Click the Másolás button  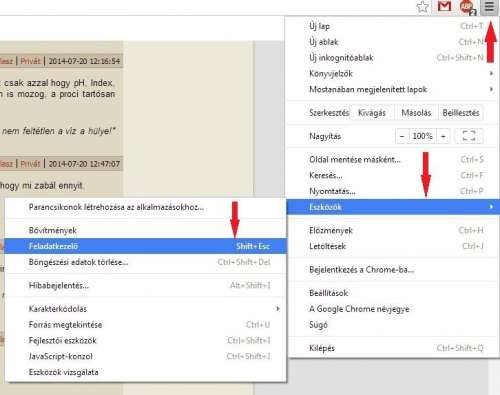click(x=416, y=113)
